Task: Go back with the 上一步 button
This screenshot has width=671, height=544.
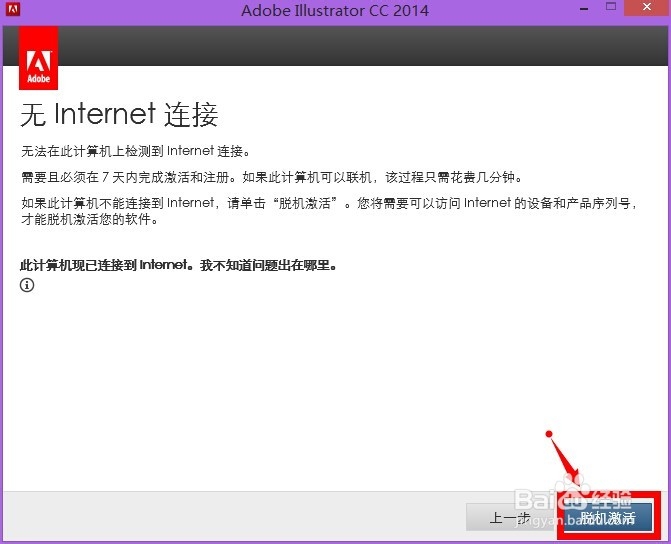Action: tap(511, 517)
